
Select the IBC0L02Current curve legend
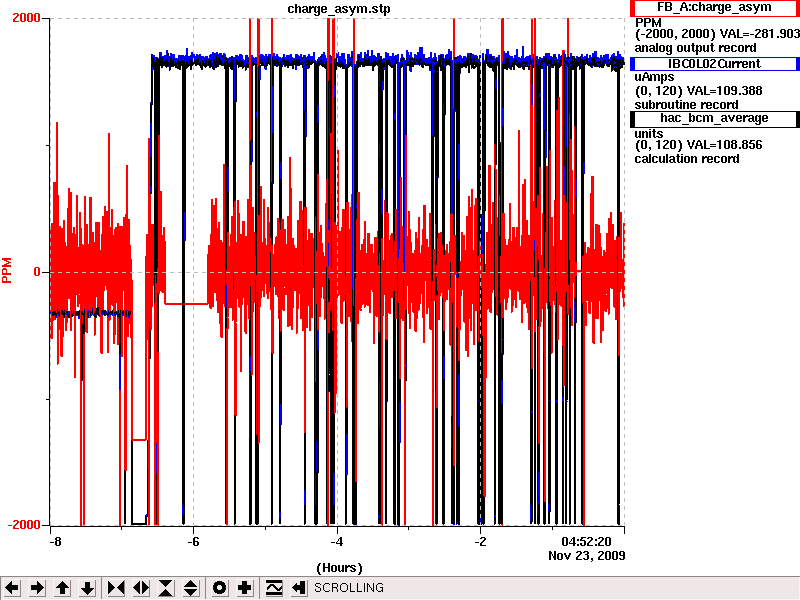[x=714, y=64]
